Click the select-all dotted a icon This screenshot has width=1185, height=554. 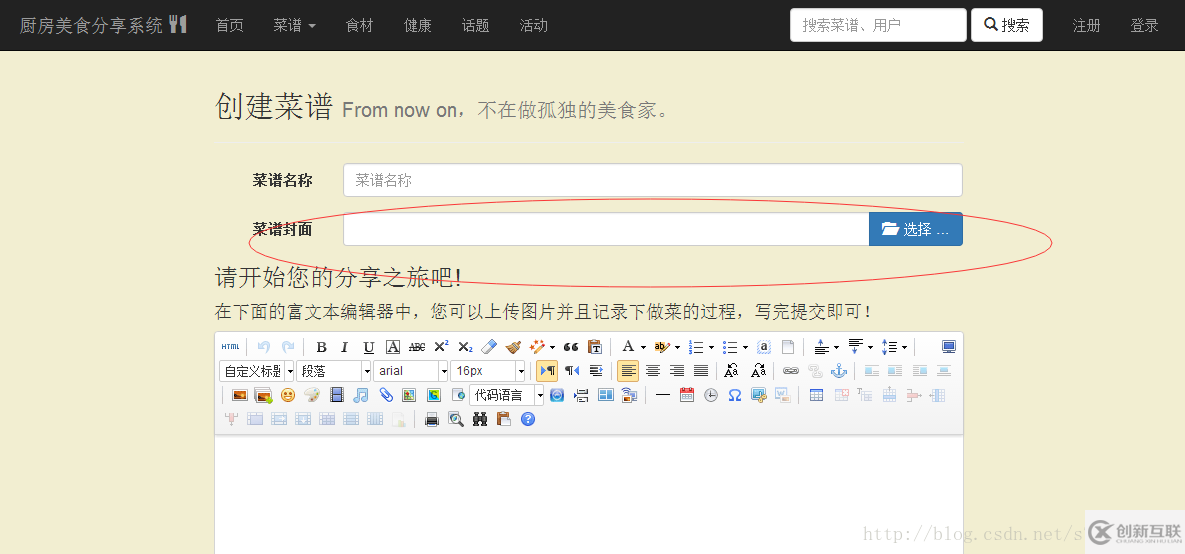(x=763, y=347)
